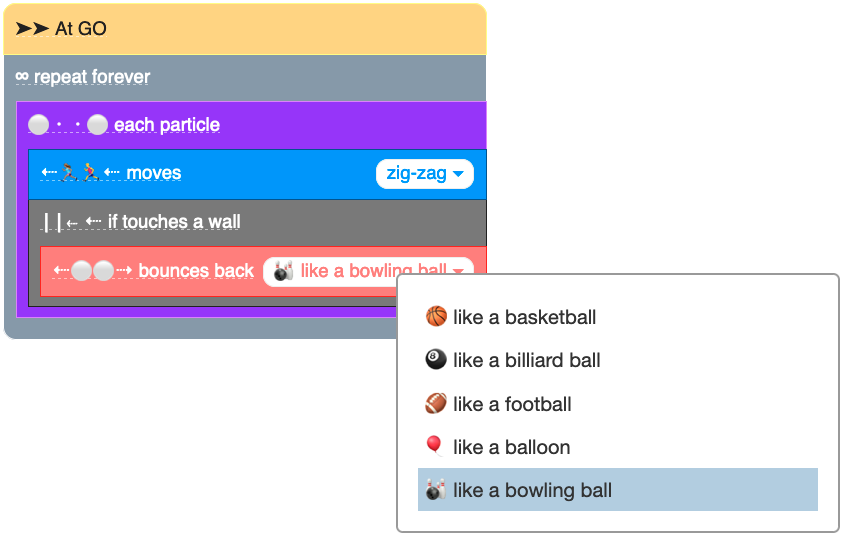Click the basketball emoji icon
Image resolution: width=843 pixels, height=537 pixels.
pos(436,317)
